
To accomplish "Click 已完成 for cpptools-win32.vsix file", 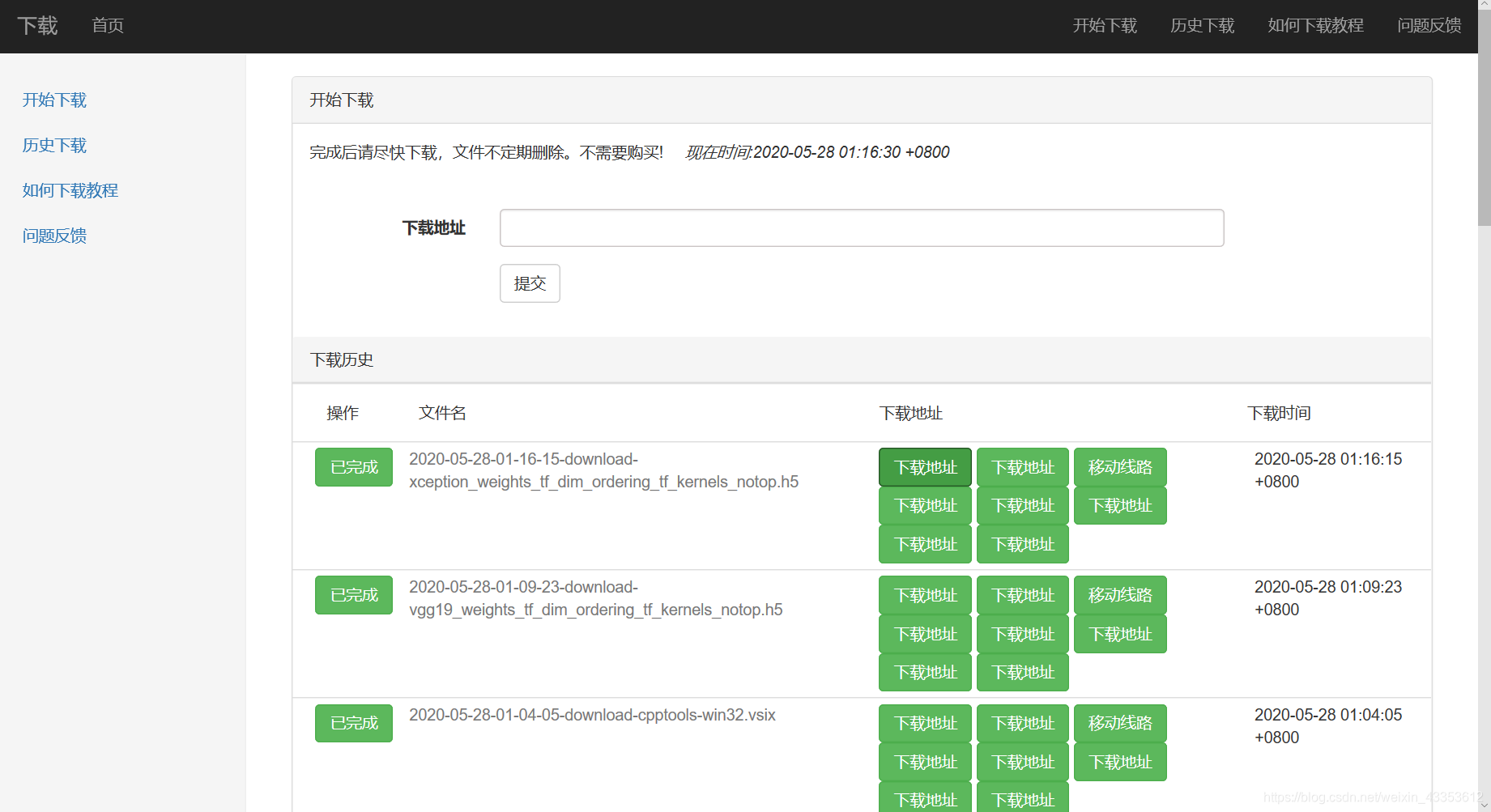I will click(354, 723).
